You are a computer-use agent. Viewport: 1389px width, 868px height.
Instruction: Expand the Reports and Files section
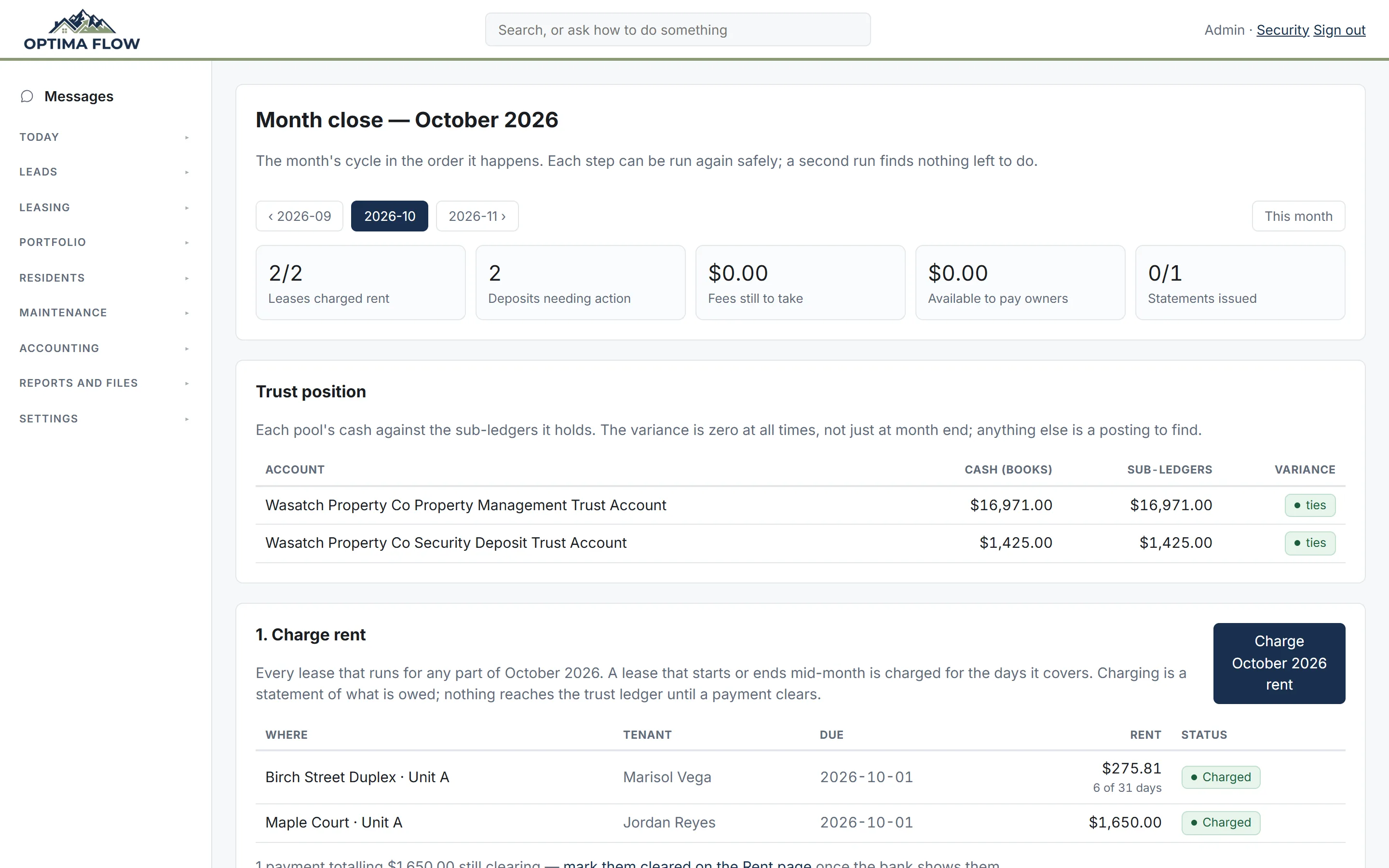(x=105, y=383)
